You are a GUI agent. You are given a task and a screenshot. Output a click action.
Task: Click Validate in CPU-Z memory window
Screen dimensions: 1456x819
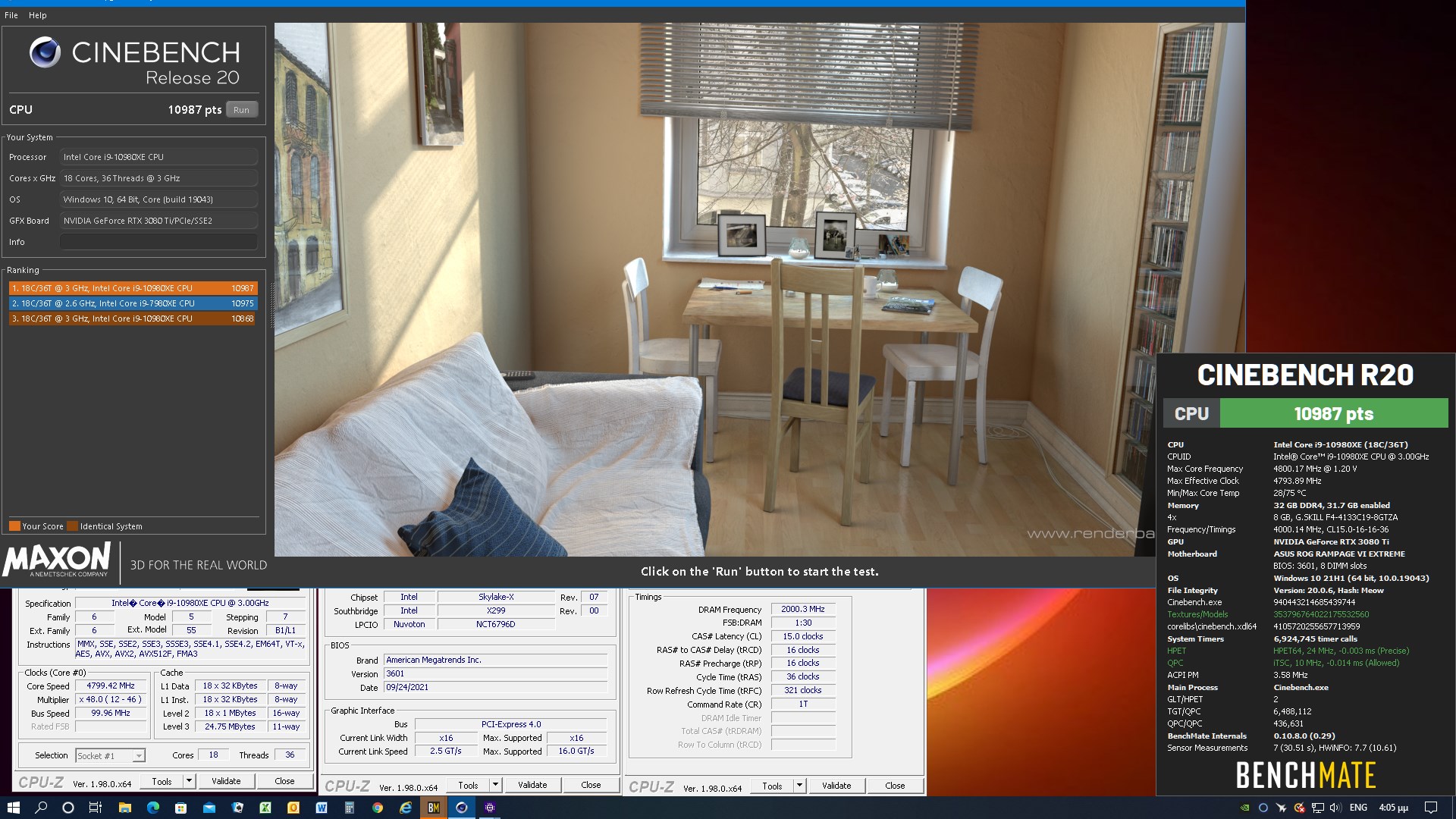pos(836,786)
